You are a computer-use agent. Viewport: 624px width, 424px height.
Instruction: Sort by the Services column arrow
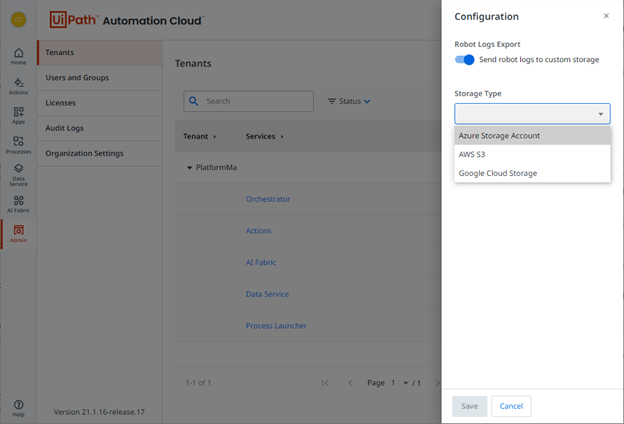282,137
